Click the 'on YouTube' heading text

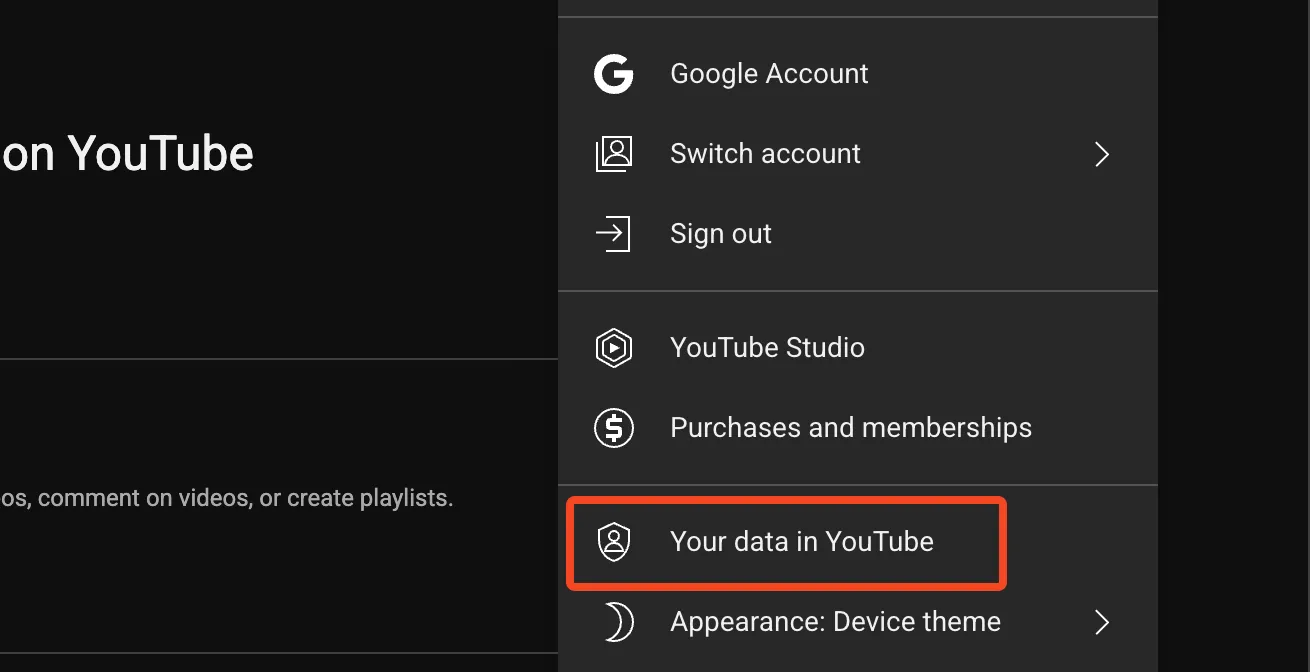[x=127, y=152]
